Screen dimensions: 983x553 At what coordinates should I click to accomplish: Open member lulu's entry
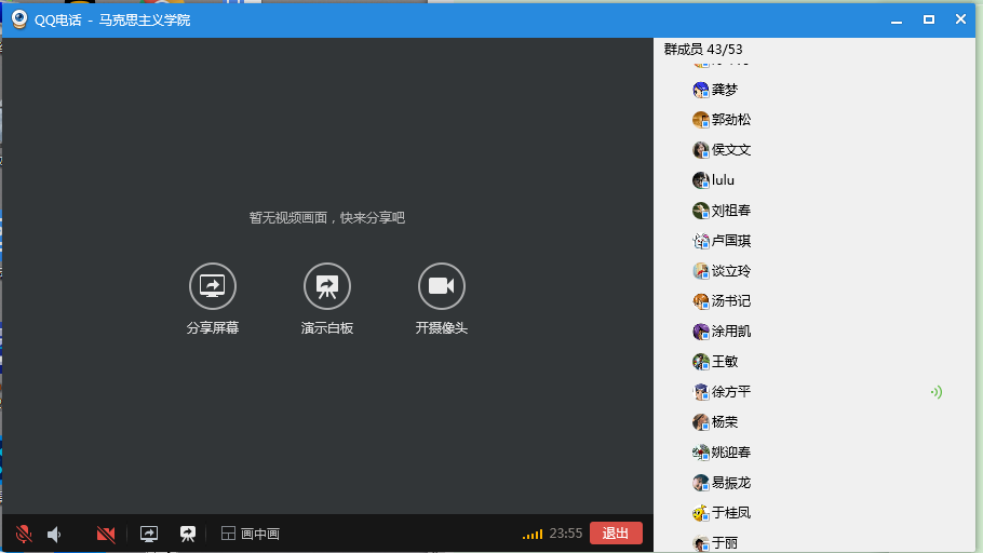coord(722,181)
